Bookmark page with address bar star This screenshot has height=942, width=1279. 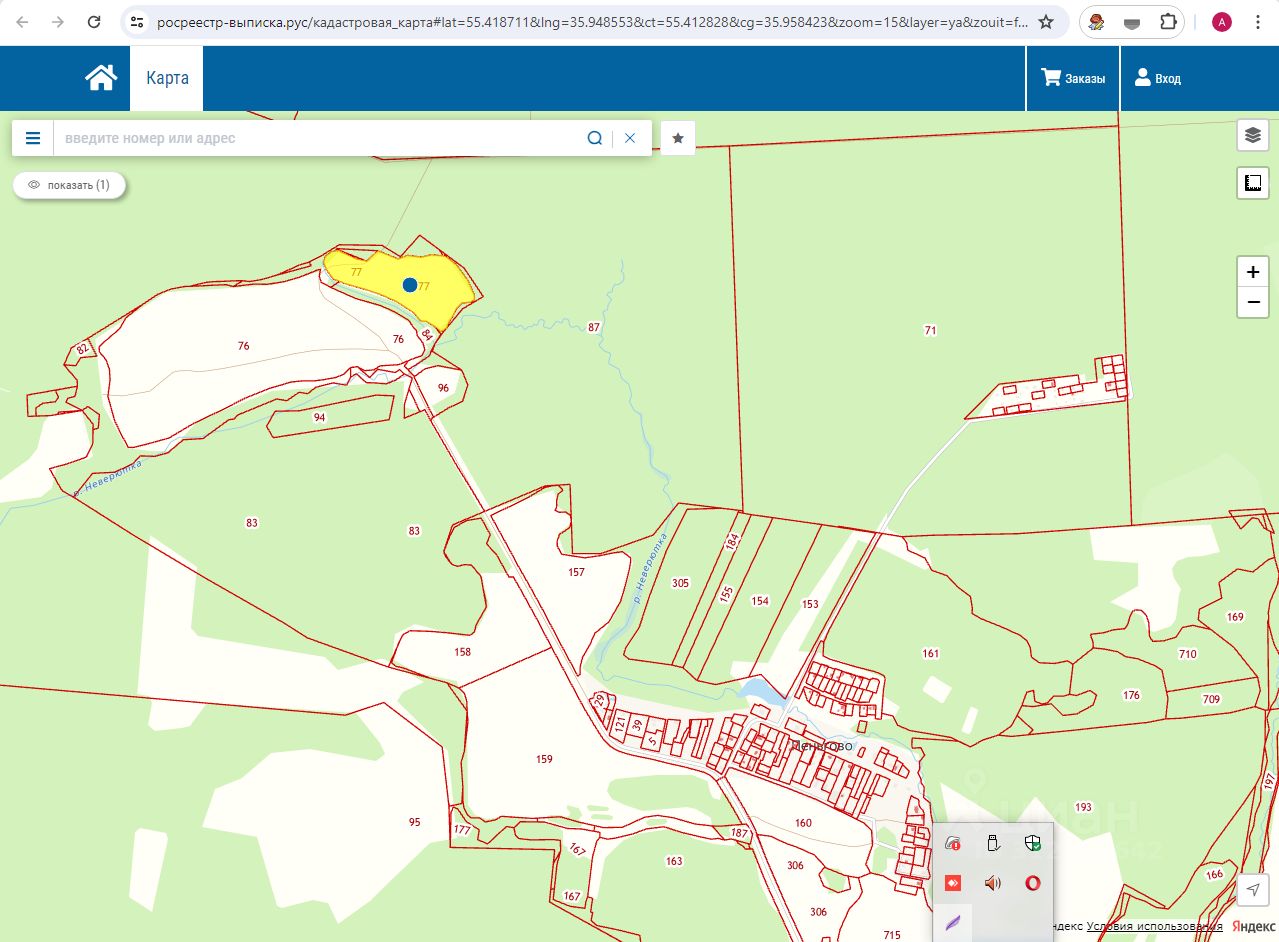(x=1046, y=22)
